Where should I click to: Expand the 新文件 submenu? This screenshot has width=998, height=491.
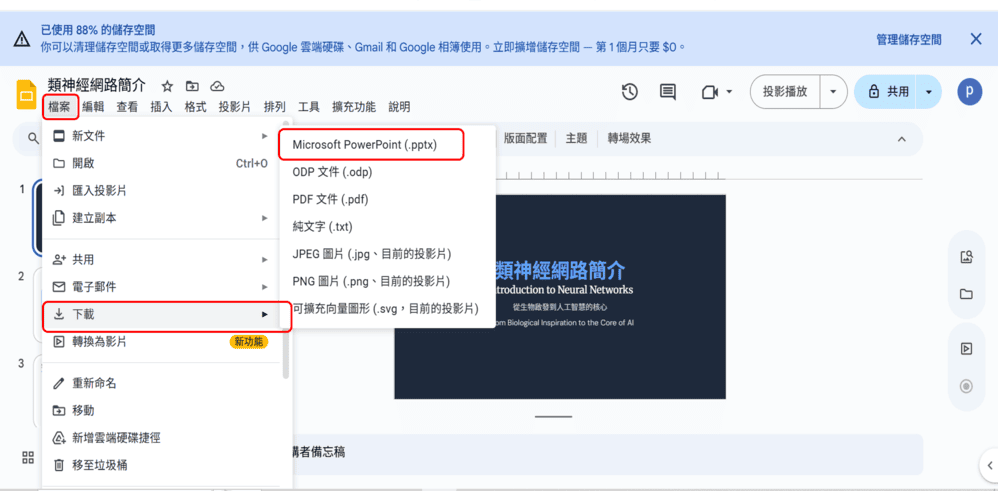pos(160,136)
